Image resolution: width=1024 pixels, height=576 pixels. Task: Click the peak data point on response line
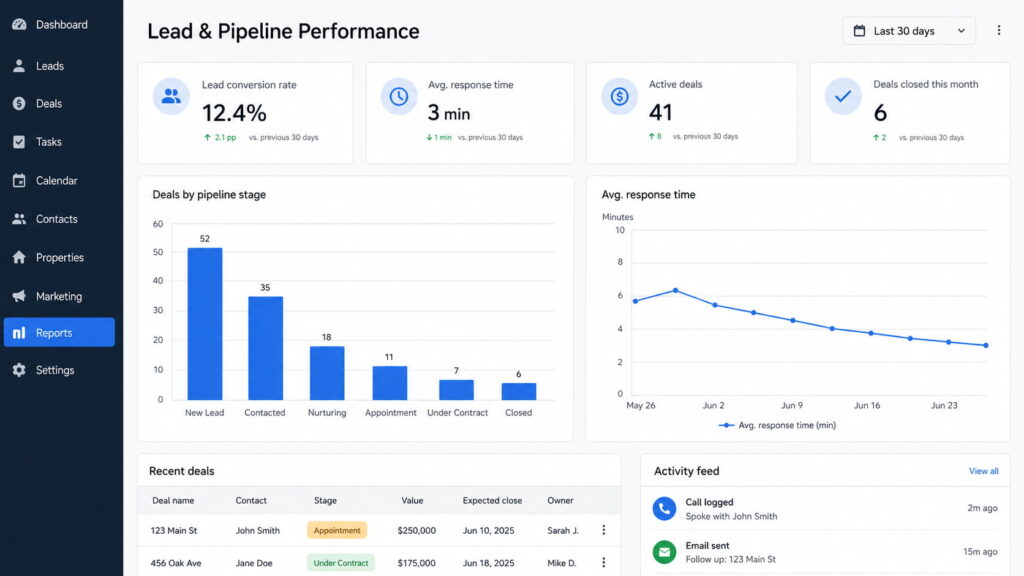[675, 290]
